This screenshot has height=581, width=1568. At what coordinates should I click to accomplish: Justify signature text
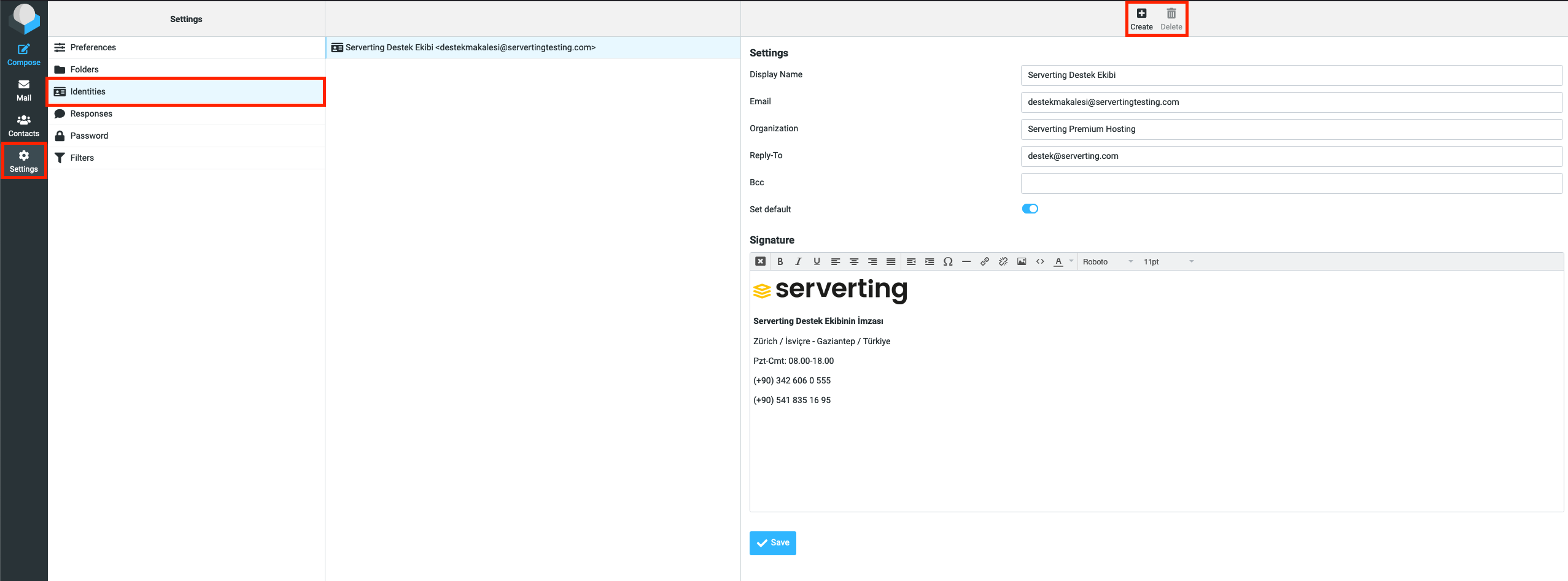click(890, 261)
